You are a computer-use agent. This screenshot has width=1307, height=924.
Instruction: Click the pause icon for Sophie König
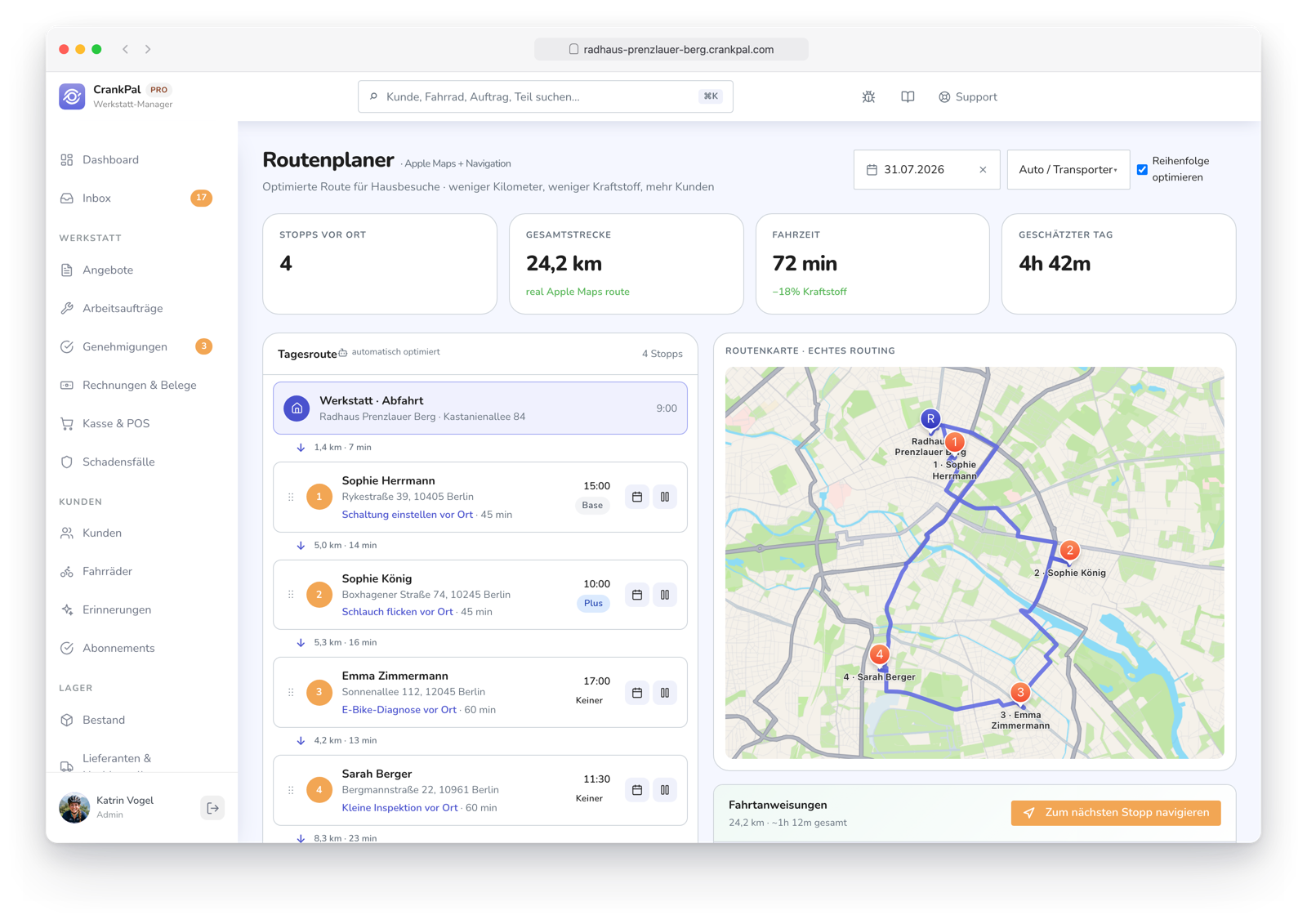[x=665, y=595]
